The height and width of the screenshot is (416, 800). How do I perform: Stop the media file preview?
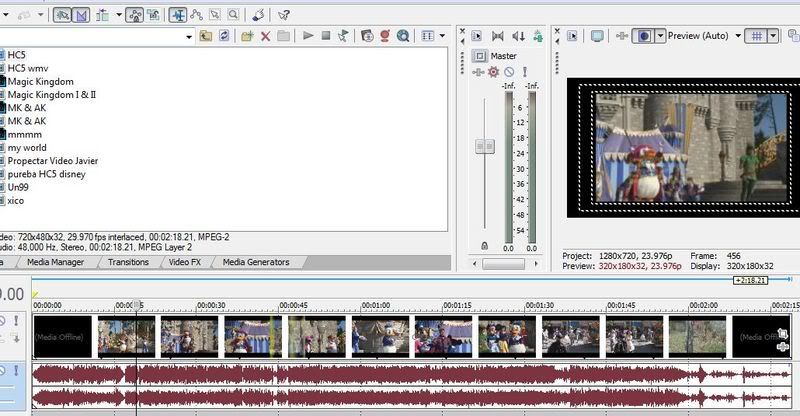tap(326, 36)
